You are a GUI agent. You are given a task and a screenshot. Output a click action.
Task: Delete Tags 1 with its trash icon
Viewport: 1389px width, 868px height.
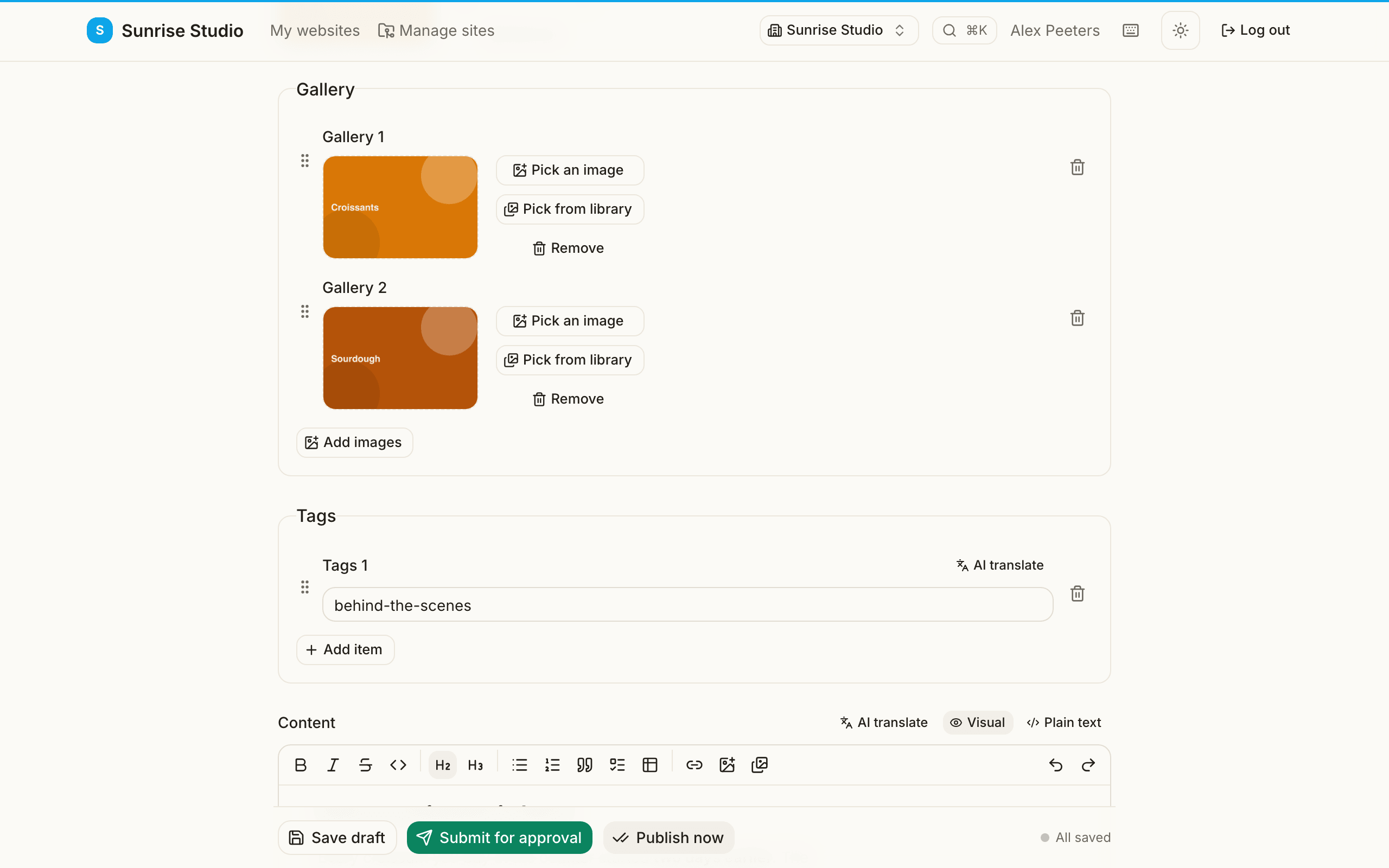tap(1078, 593)
